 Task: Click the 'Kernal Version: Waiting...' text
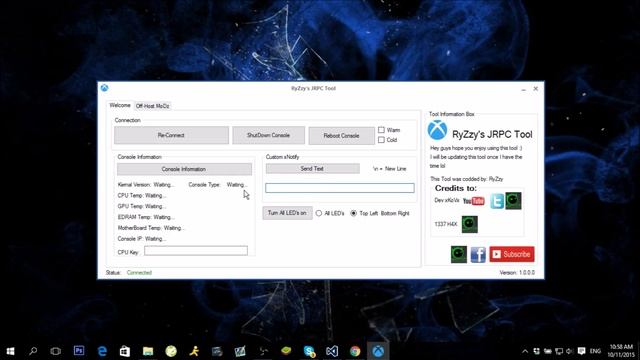pos(146,184)
